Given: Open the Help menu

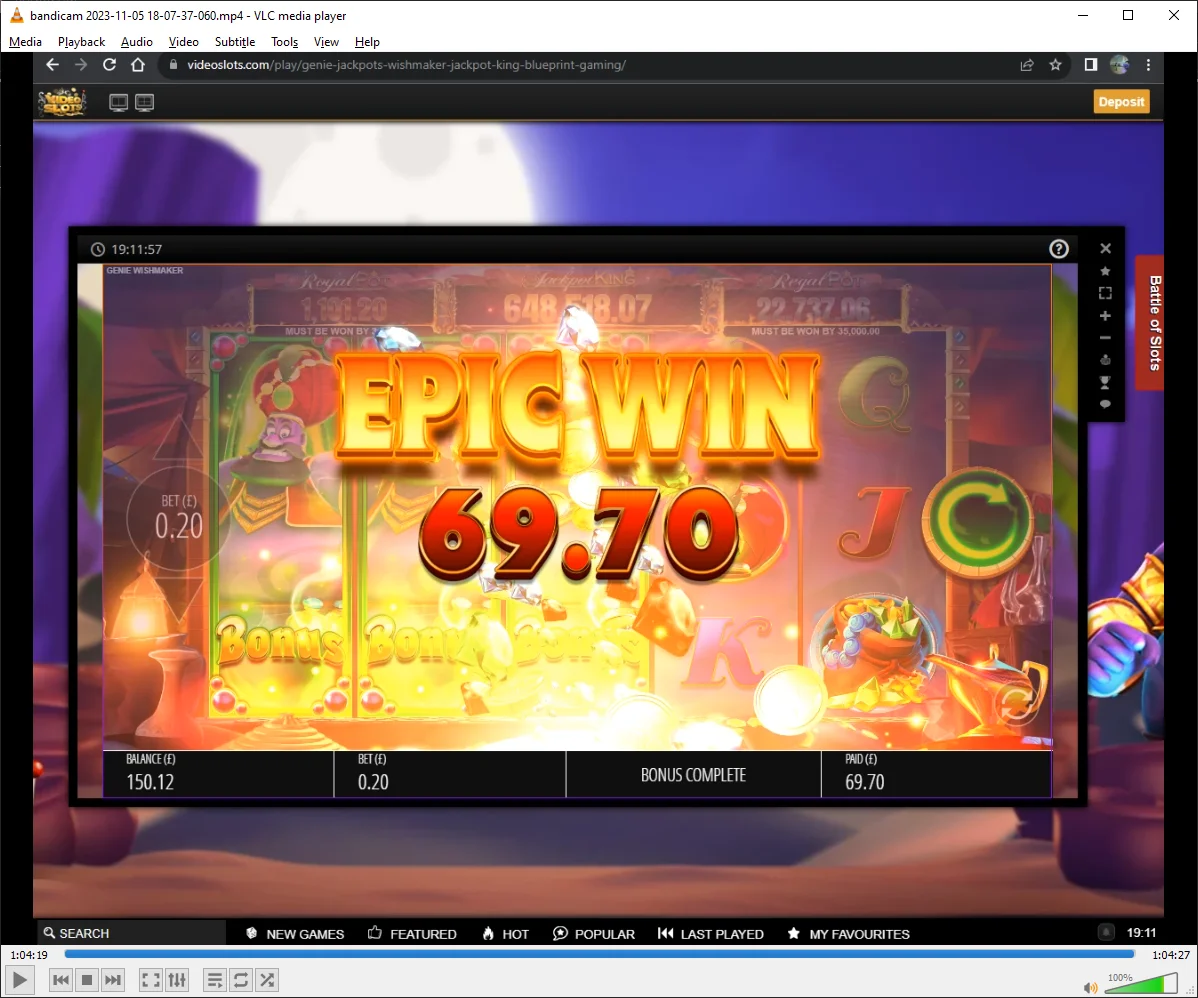Looking at the screenshot, I should [367, 42].
